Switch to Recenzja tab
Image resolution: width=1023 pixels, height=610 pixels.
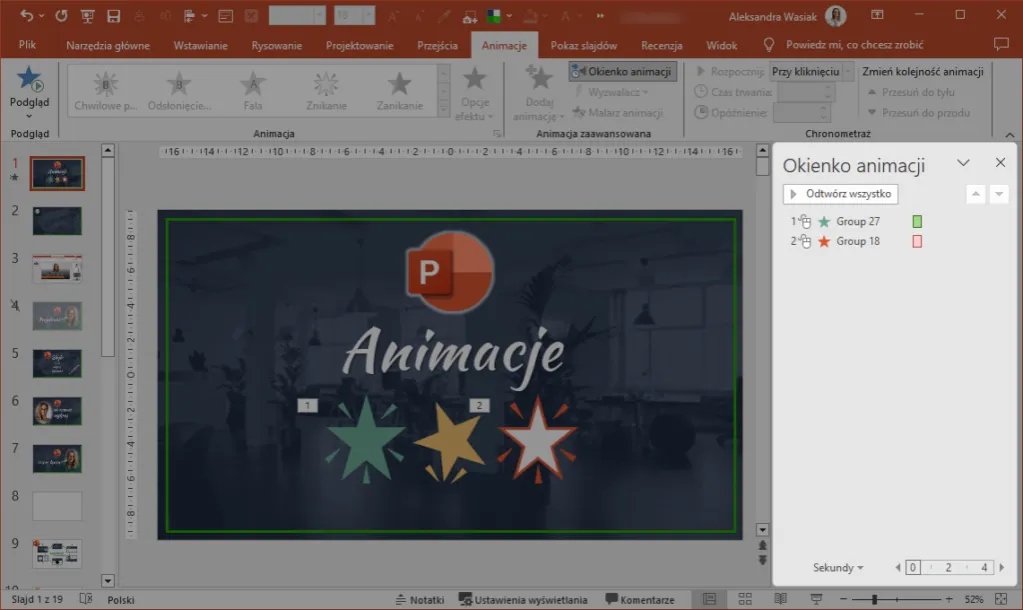[x=662, y=45]
